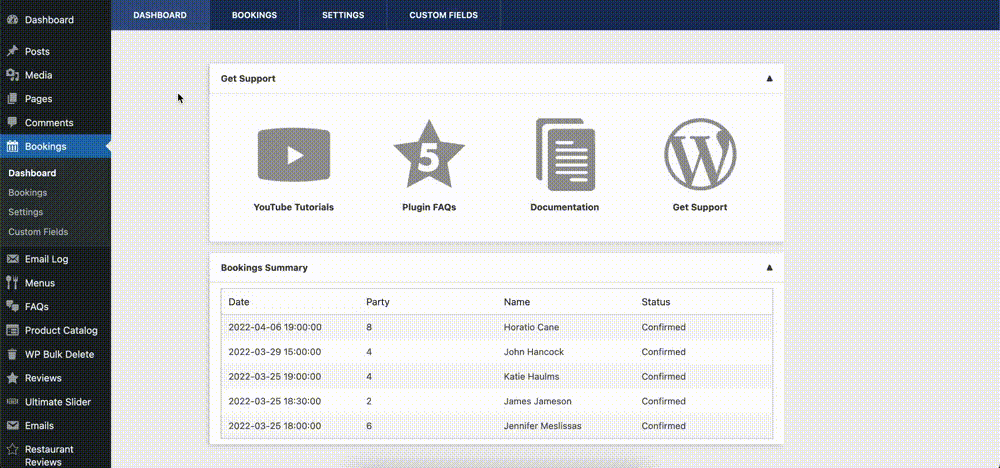Open the Media menu label
This screenshot has height=468, width=1000.
coord(38,75)
